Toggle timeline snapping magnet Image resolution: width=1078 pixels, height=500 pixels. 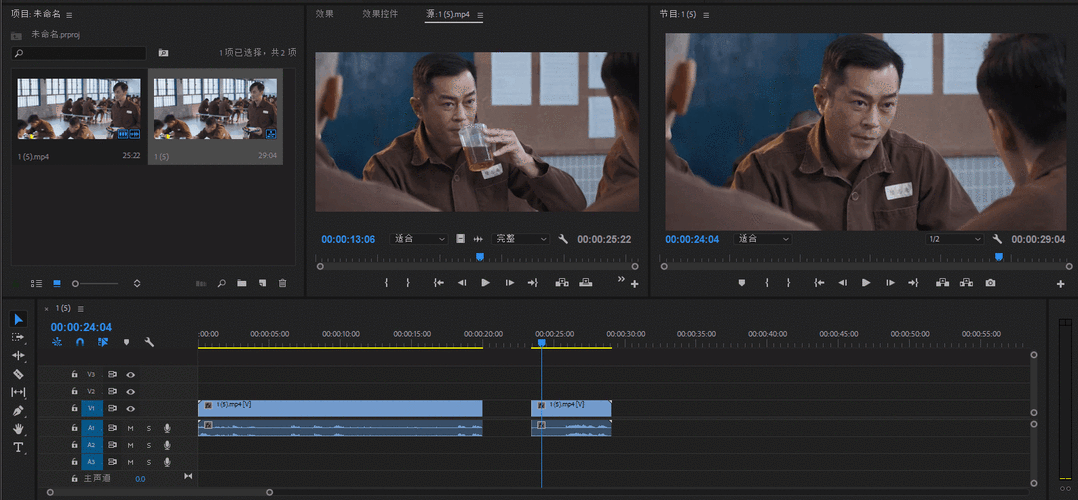click(80, 342)
